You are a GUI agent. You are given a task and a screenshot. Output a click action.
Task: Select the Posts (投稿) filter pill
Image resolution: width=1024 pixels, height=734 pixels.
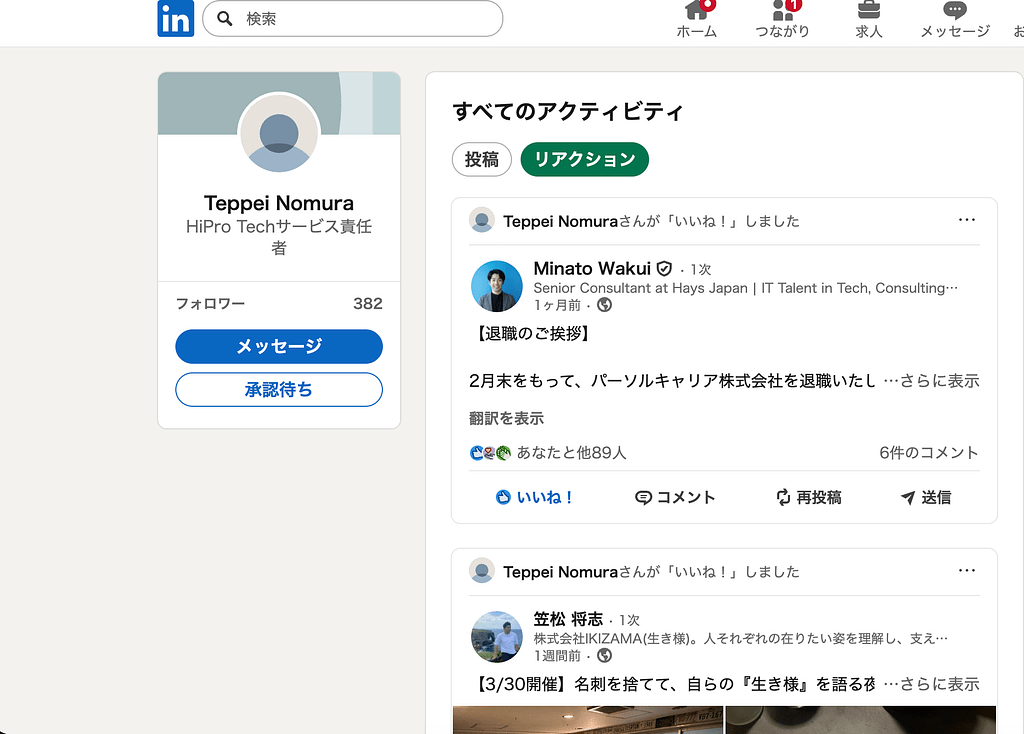pyautogui.click(x=481, y=159)
